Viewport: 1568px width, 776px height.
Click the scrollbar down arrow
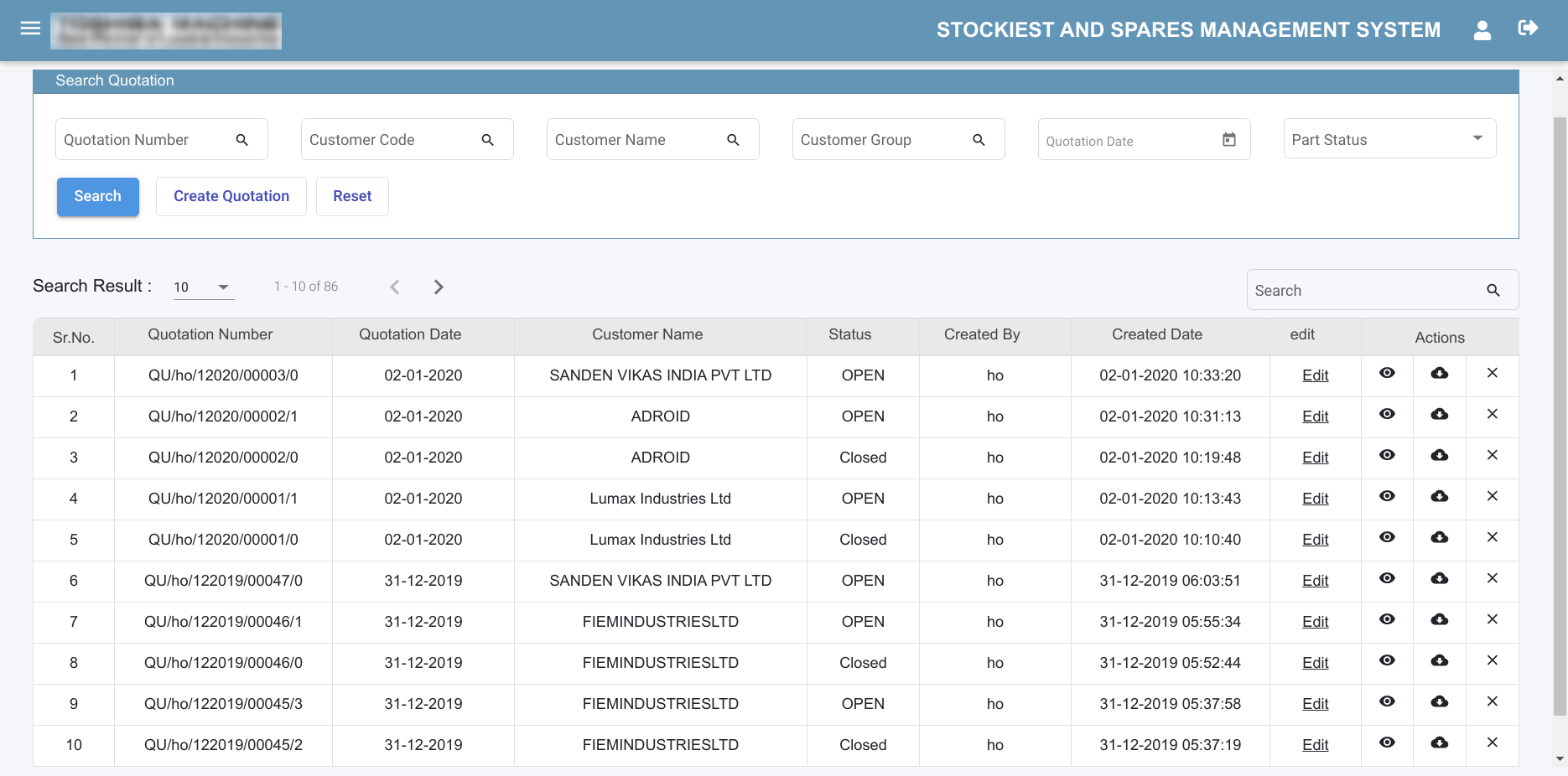[1560, 759]
